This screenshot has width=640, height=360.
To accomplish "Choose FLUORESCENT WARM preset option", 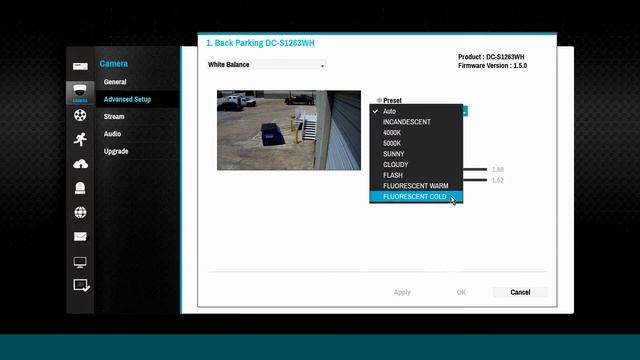I will point(416,186).
